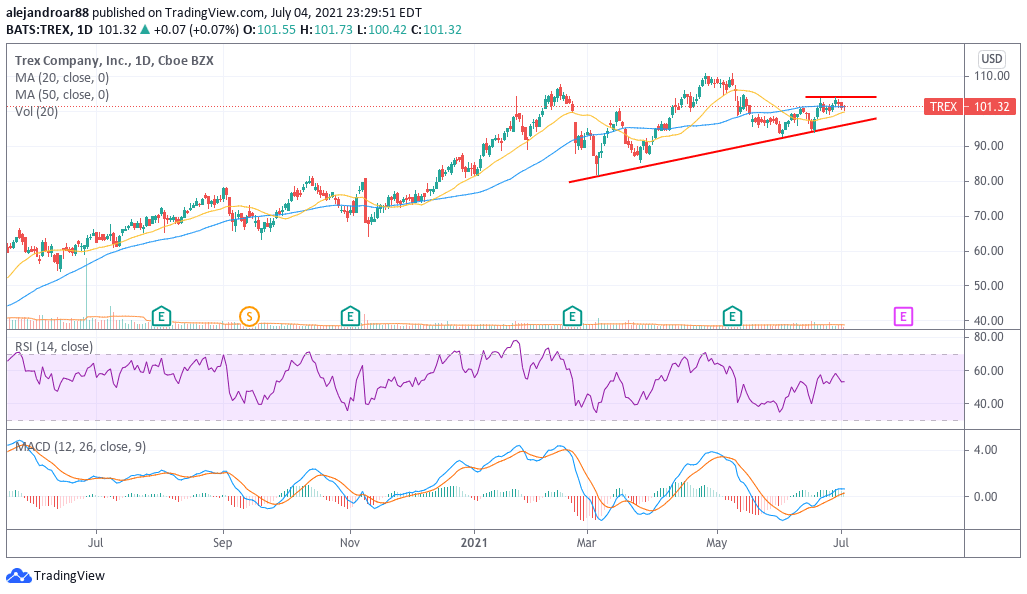
Task: Click the rising red trendline
Action: coord(722,151)
